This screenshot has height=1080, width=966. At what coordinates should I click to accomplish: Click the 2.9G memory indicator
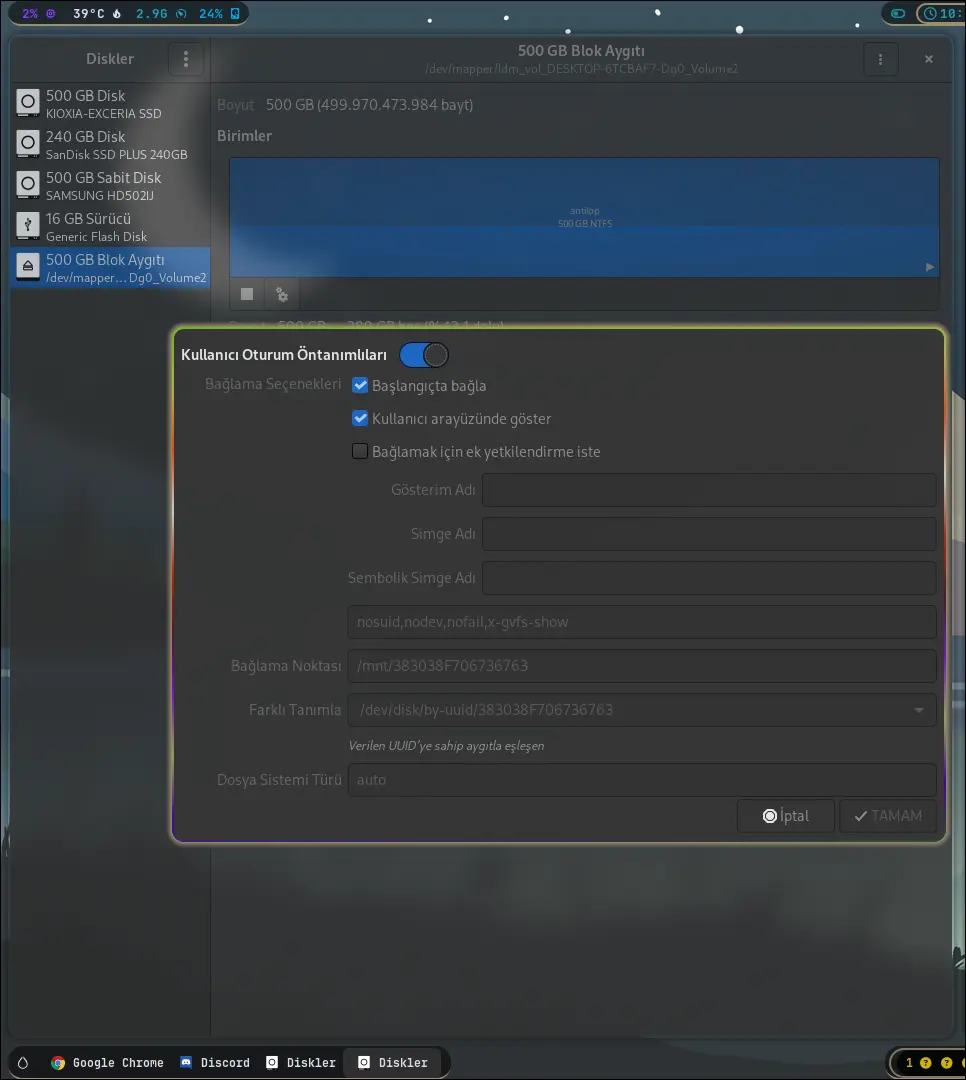point(161,13)
